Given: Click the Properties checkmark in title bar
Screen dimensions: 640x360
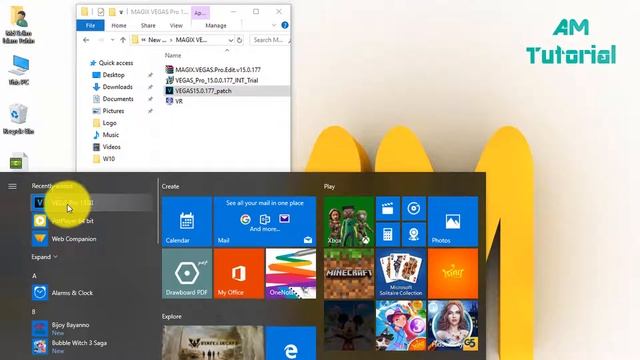Looking at the screenshot, I should 100,12.
